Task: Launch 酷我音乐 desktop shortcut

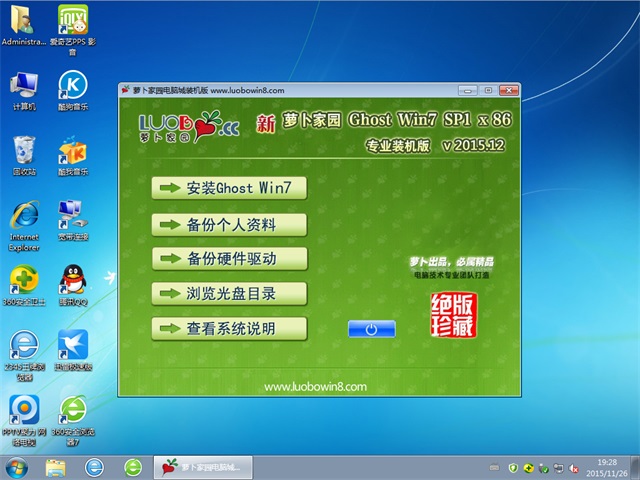Action: [x=73, y=156]
